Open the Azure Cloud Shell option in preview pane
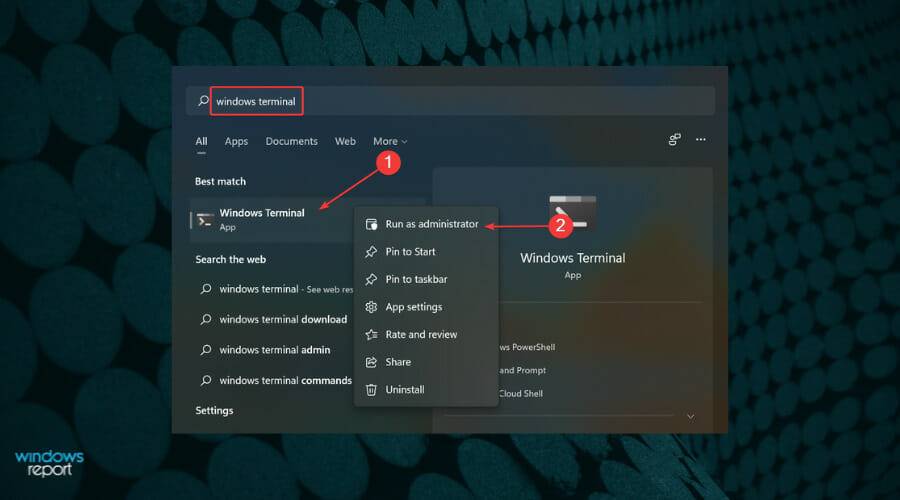 [x=521, y=393]
